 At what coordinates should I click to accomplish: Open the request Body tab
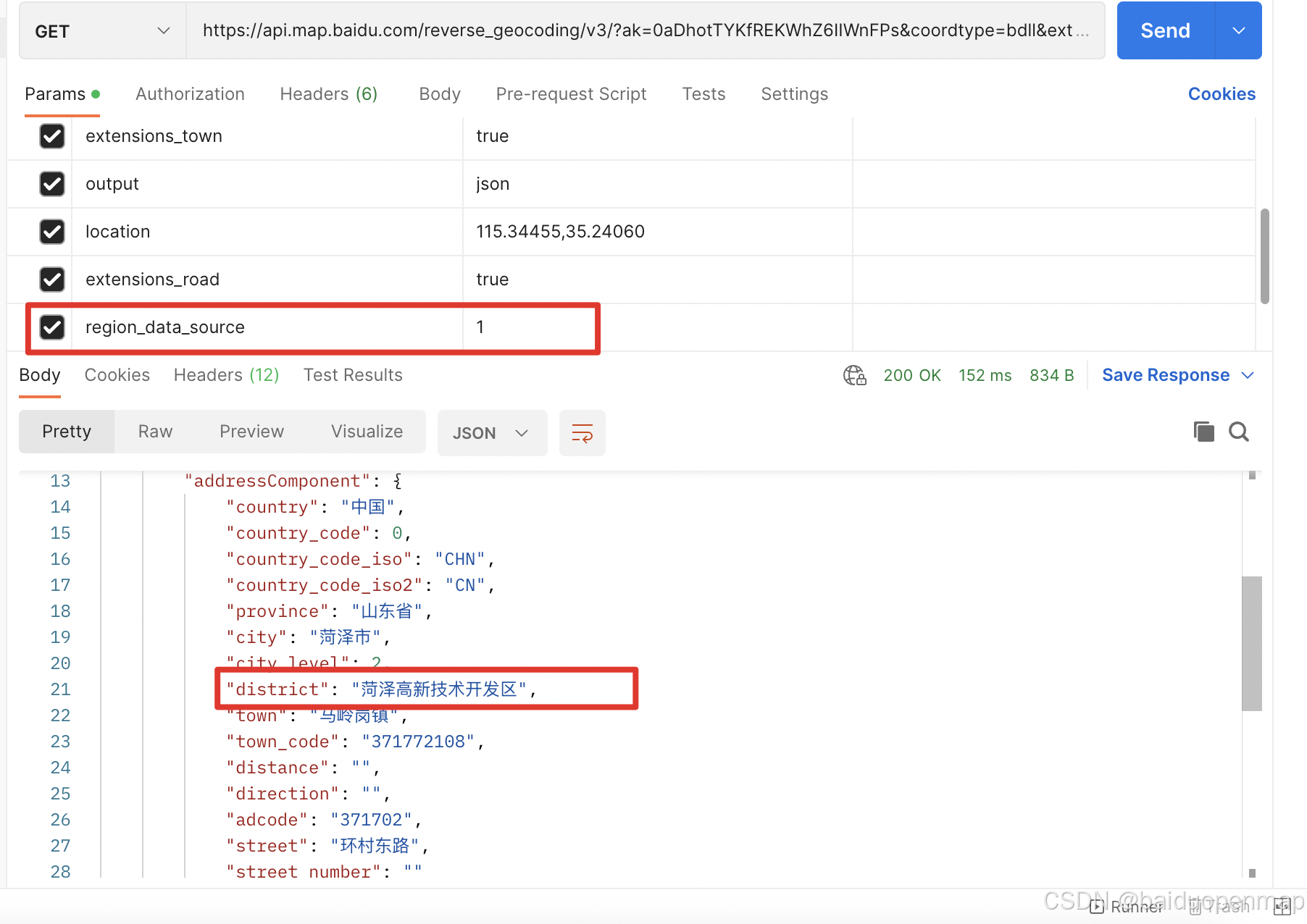440,94
